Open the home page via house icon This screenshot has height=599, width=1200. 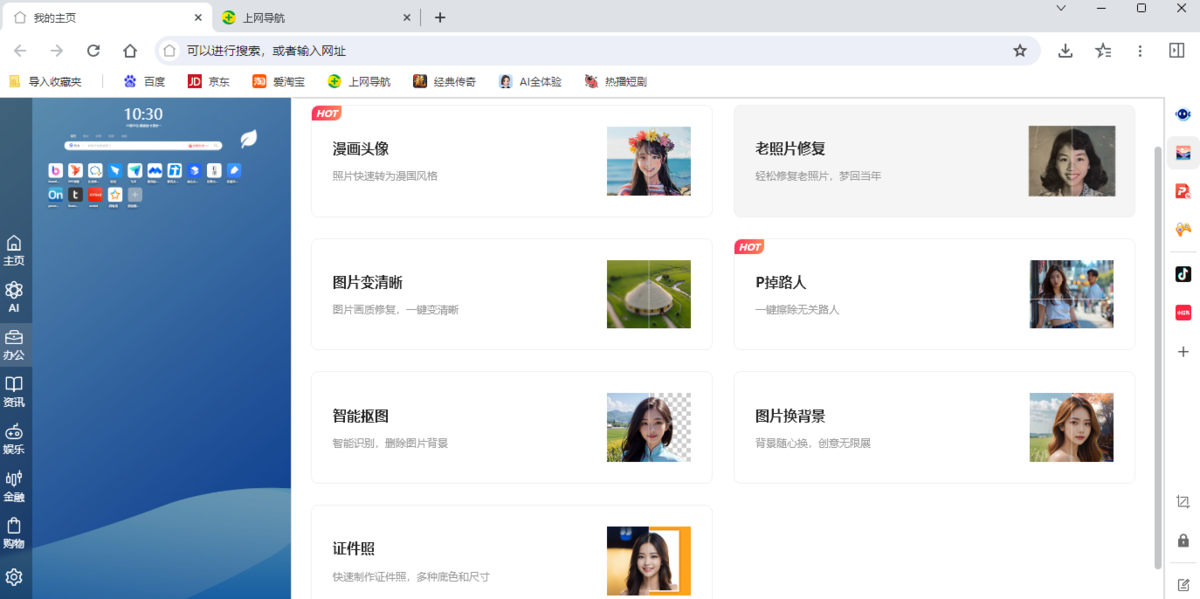pos(130,51)
